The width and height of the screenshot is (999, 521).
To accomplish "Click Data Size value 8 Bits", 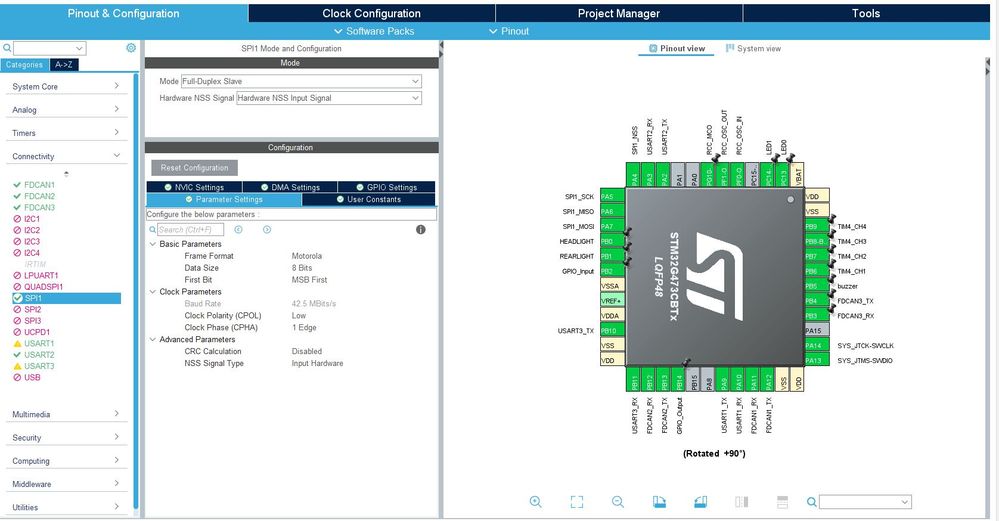I will (x=302, y=268).
